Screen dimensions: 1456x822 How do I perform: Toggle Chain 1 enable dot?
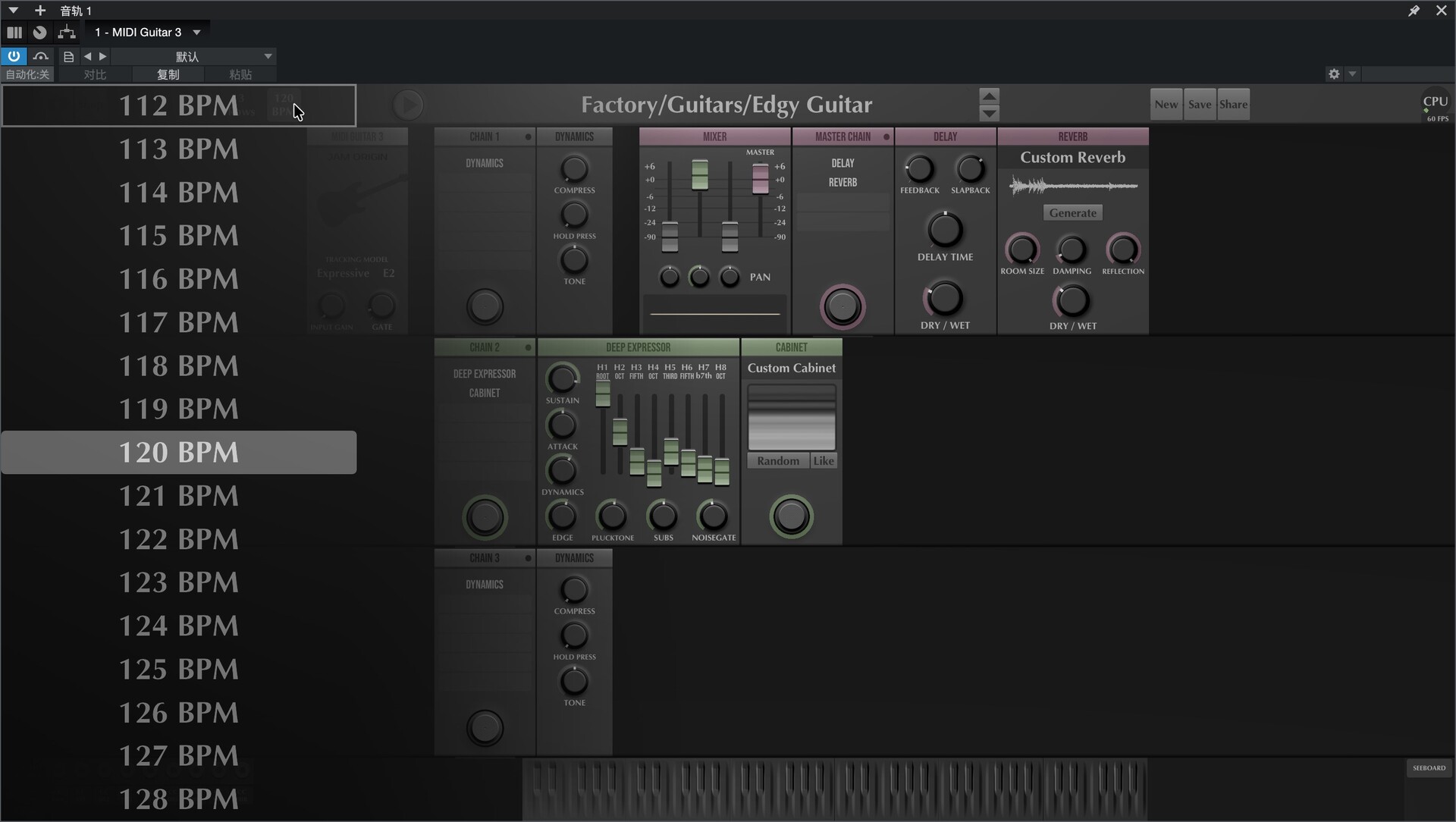tap(528, 136)
